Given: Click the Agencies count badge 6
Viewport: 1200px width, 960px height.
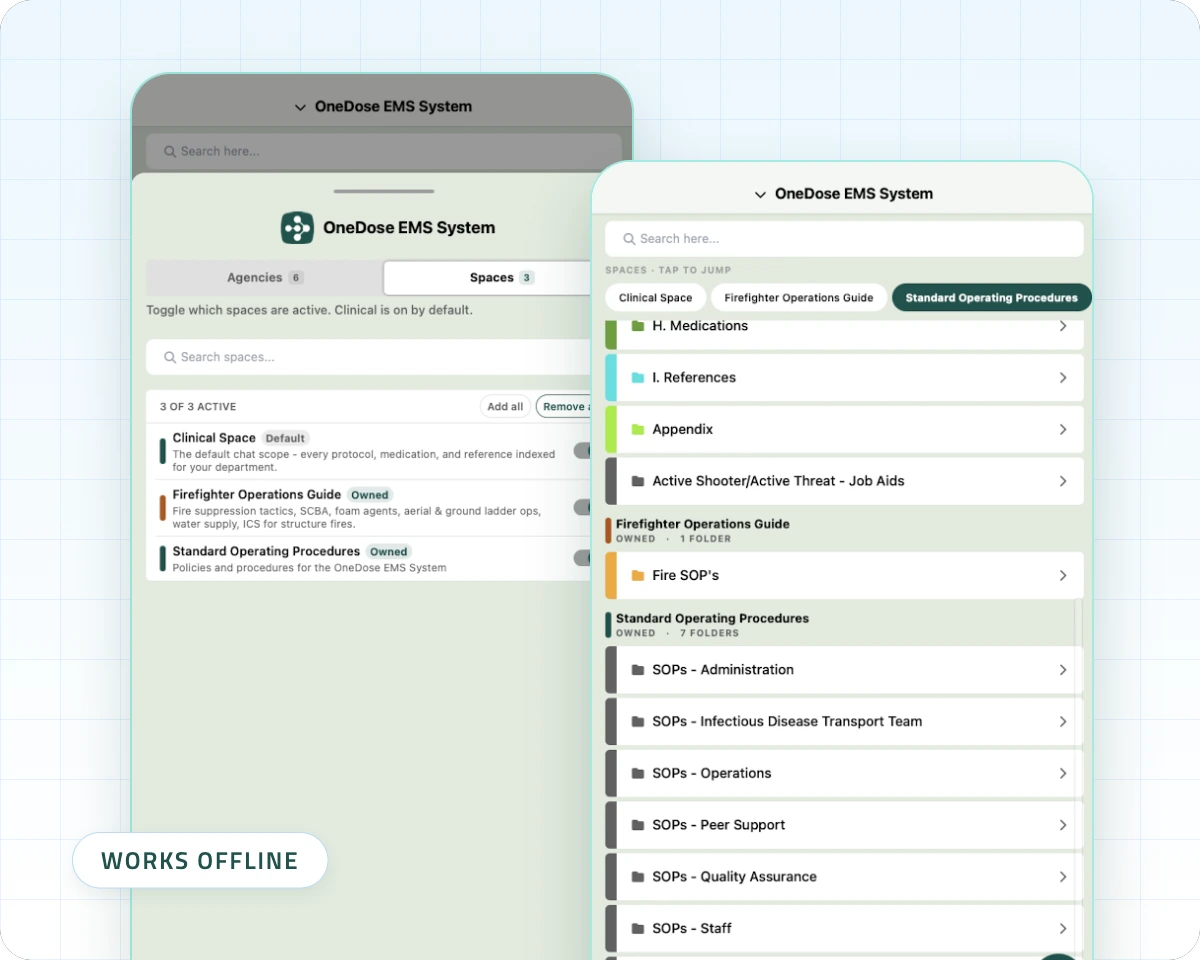Looking at the screenshot, I should (x=296, y=278).
